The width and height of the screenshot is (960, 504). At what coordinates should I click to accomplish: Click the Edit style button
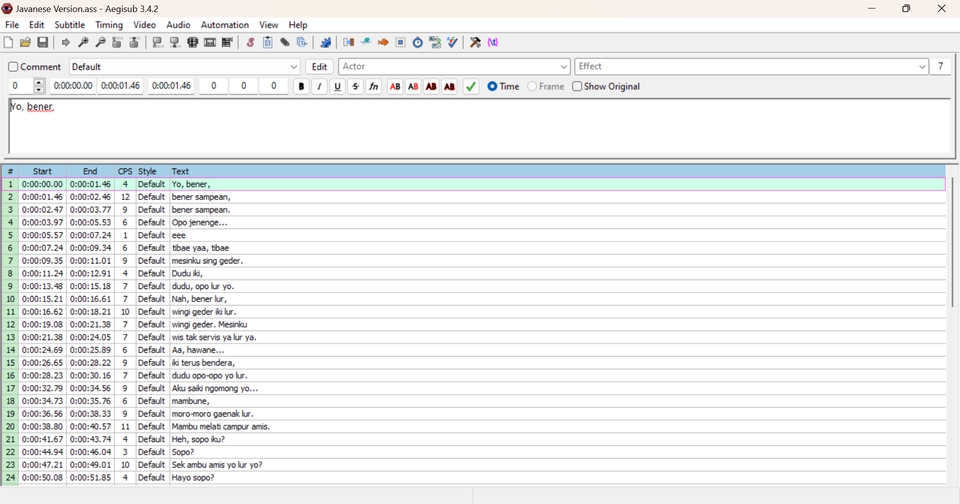(320, 67)
